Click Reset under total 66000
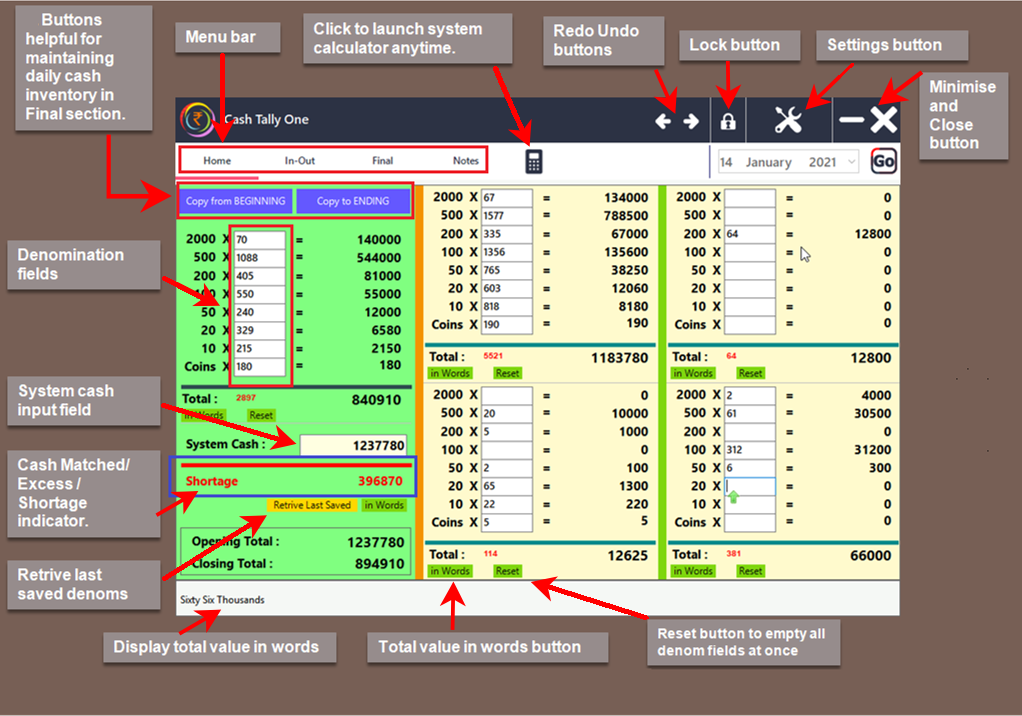Screen dimensions: 1022x716 (750, 571)
